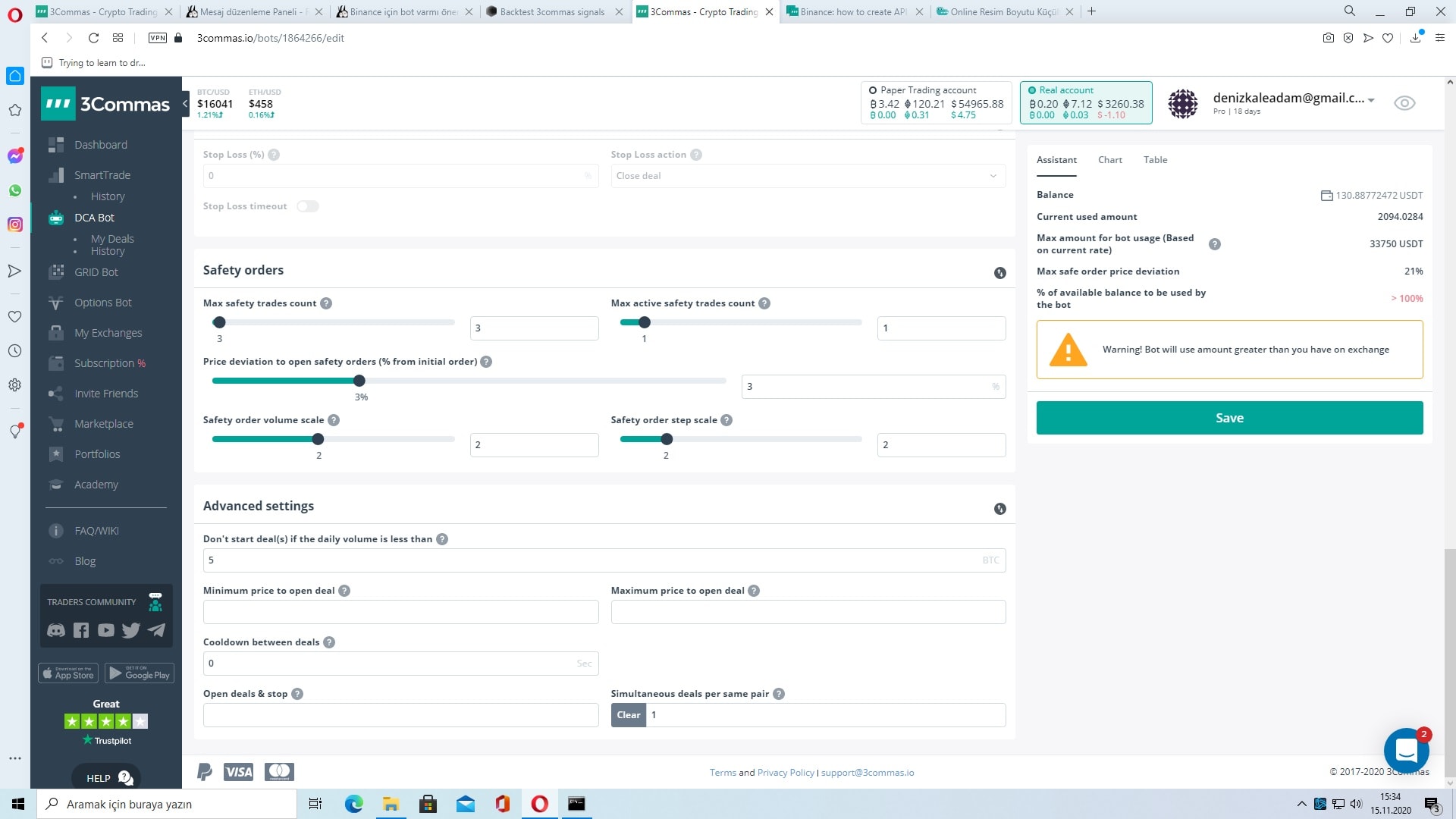
Task: Show help for Stop Loss action
Action: click(695, 155)
